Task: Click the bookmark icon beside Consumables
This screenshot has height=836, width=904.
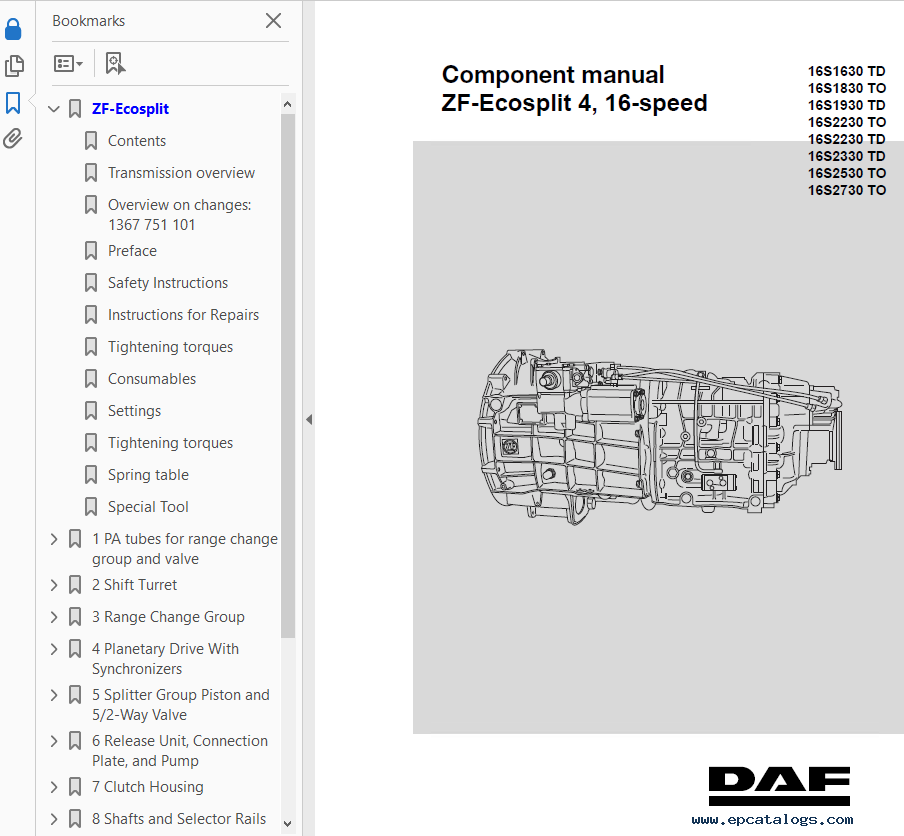Action: pos(91,379)
